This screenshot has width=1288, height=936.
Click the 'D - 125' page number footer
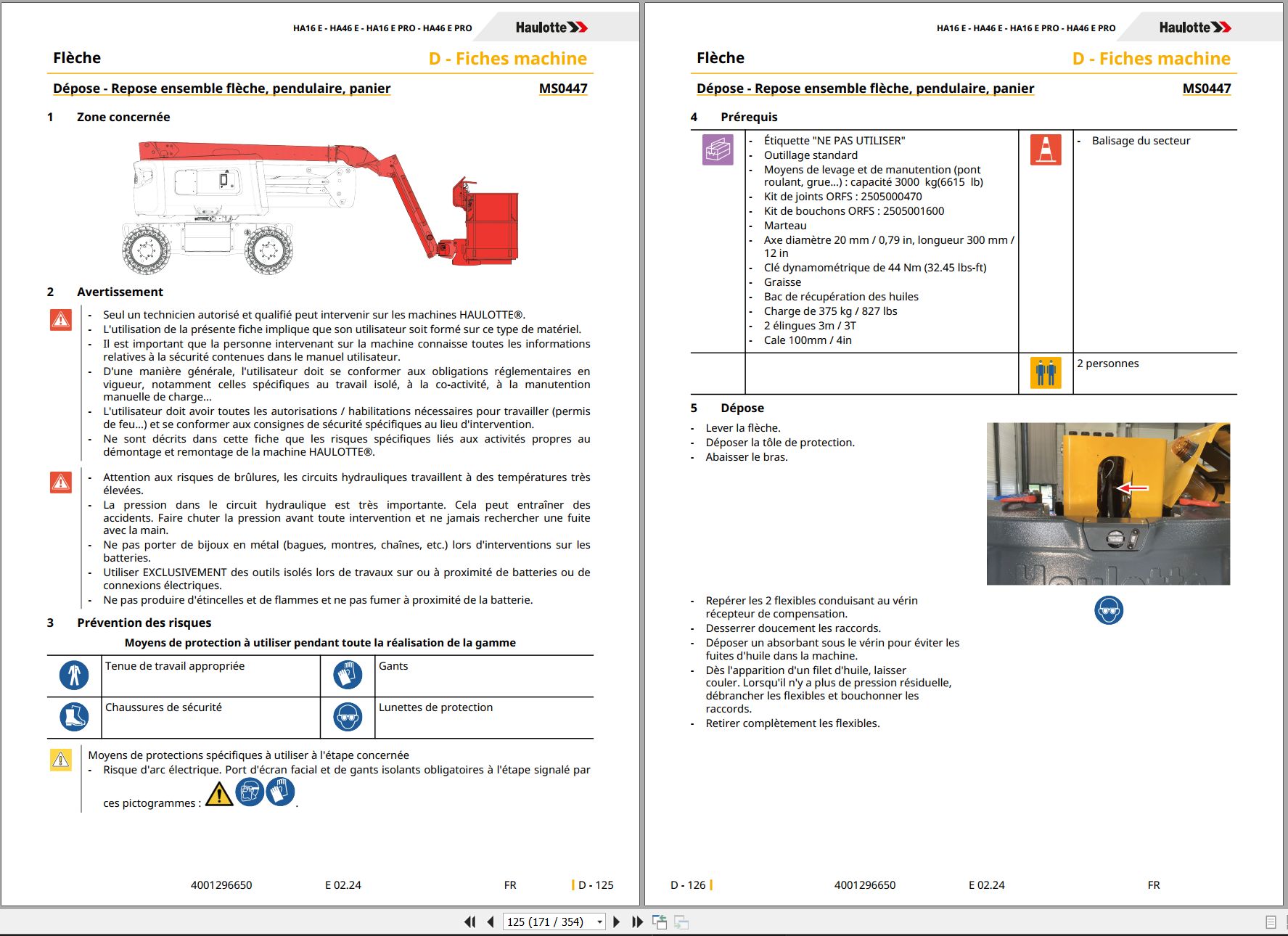(596, 885)
